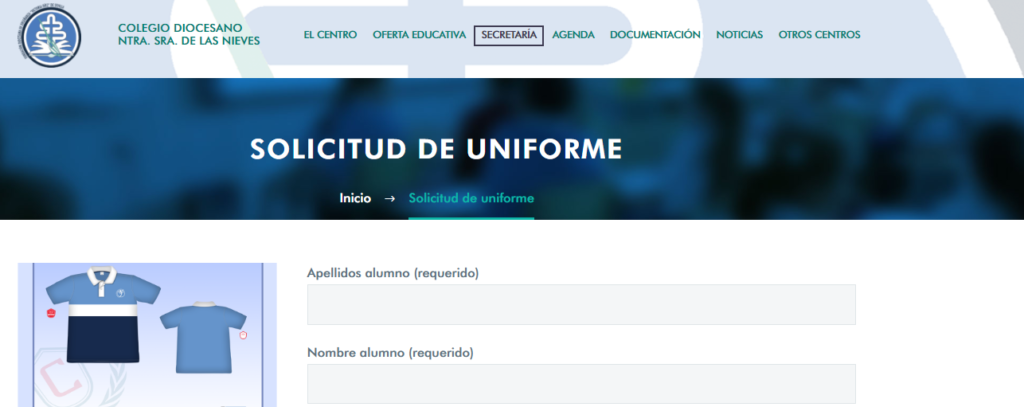Go to the Agenda page
The height and width of the screenshot is (407, 1024).
pyautogui.click(x=573, y=35)
